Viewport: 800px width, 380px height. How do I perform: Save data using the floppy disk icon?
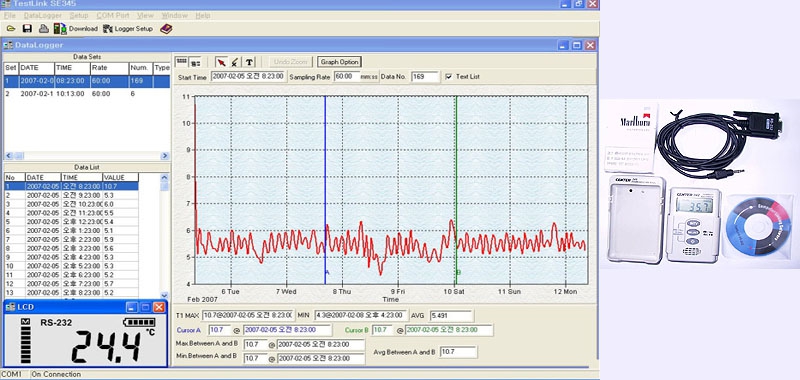(27, 29)
